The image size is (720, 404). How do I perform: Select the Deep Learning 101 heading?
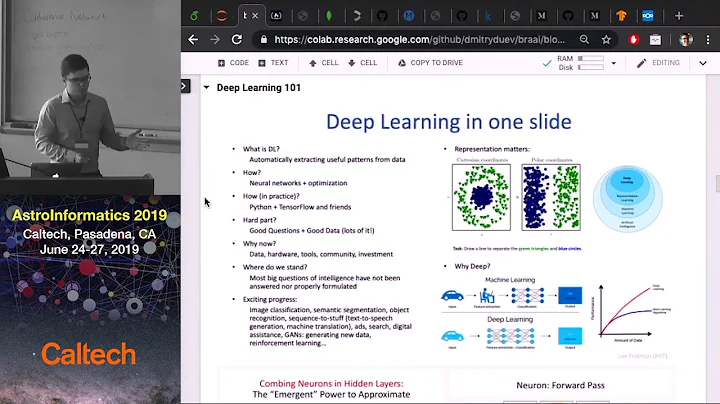[x=259, y=88]
